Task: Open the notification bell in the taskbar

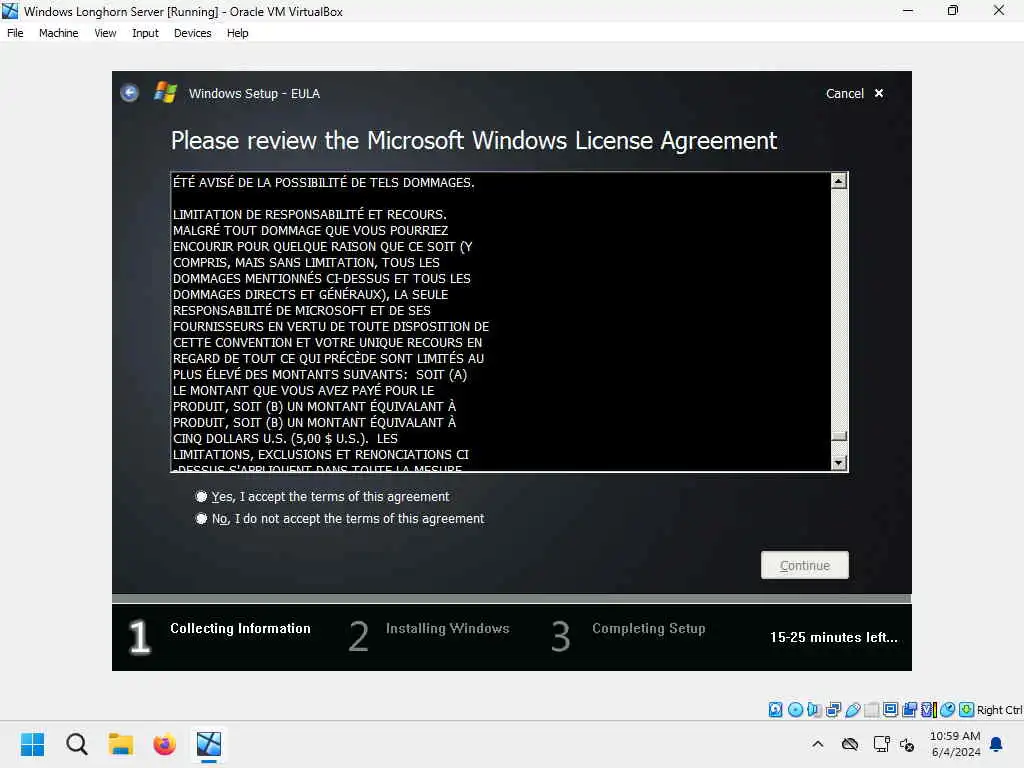Action: click(x=997, y=744)
